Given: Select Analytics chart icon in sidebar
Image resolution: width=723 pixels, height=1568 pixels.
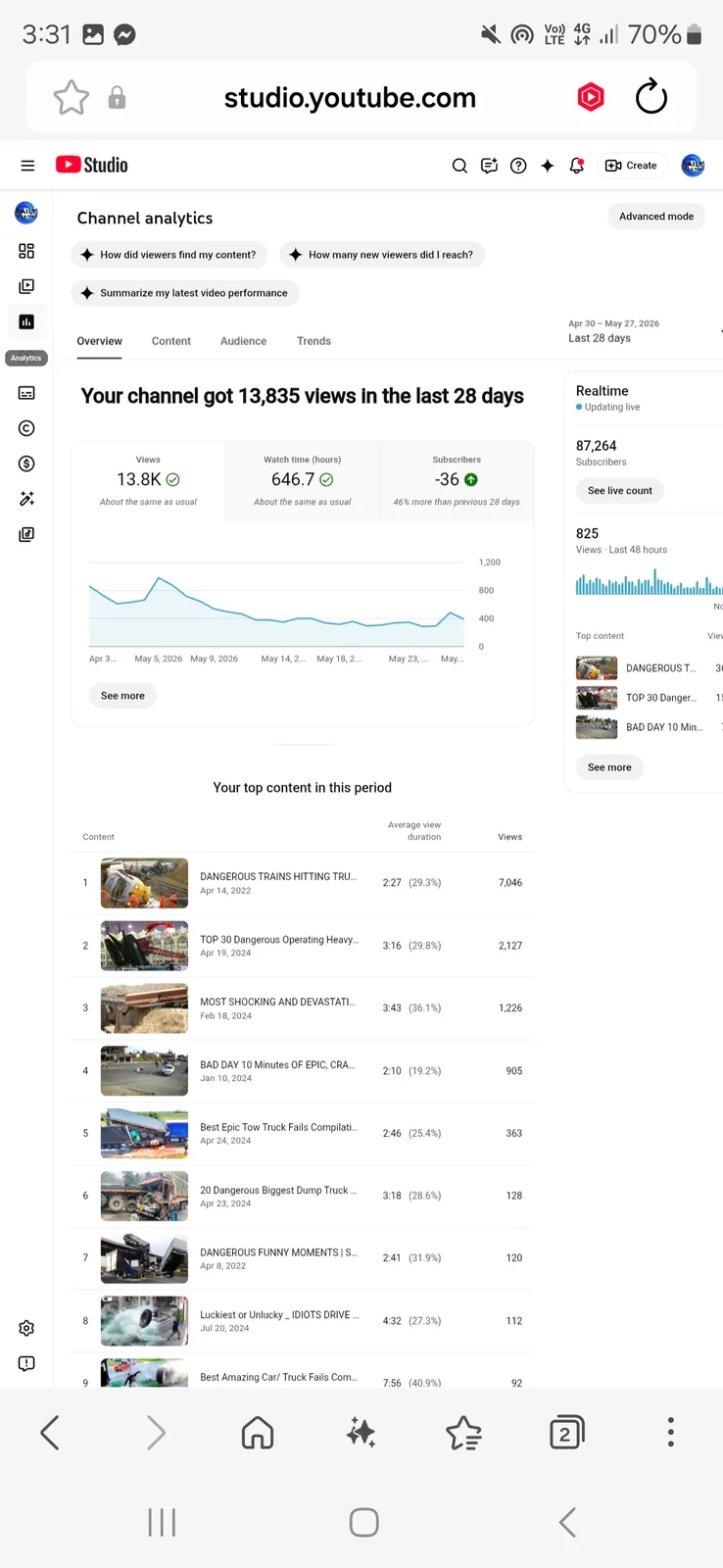Looking at the screenshot, I should tap(26, 321).
